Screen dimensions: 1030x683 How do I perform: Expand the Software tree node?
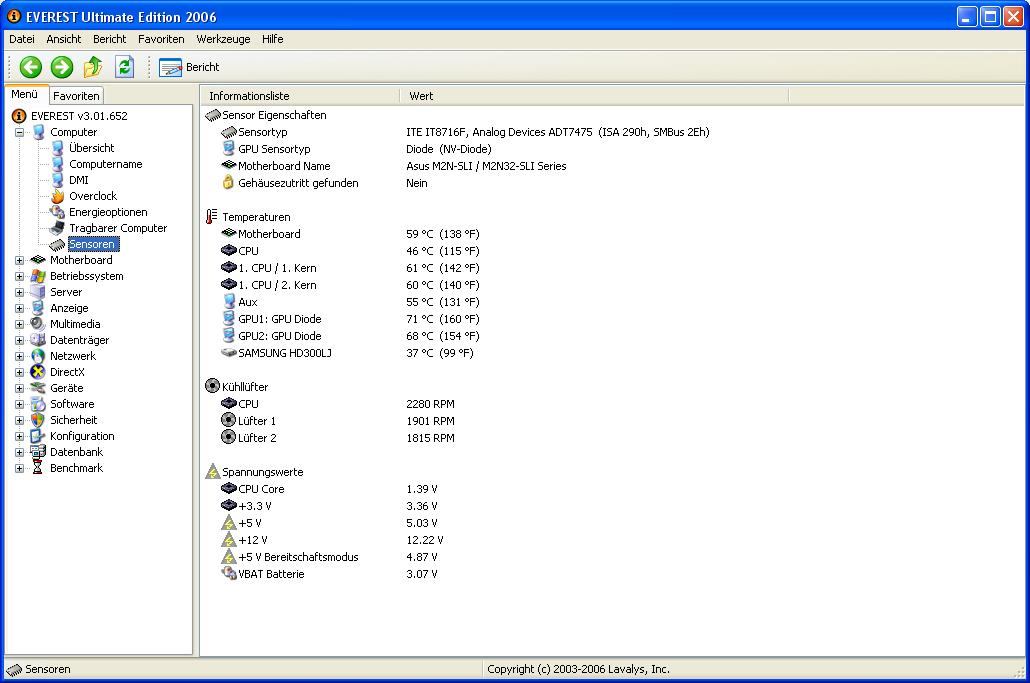click(x=20, y=405)
